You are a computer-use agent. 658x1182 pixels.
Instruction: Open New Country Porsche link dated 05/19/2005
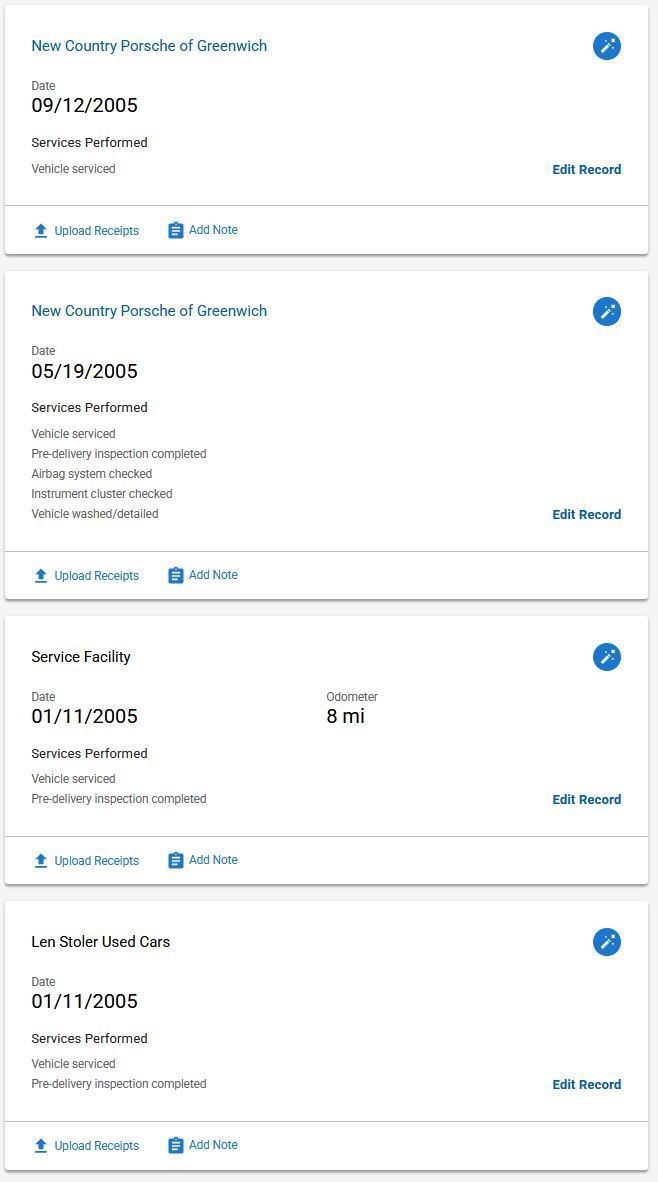(x=149, y=311)
